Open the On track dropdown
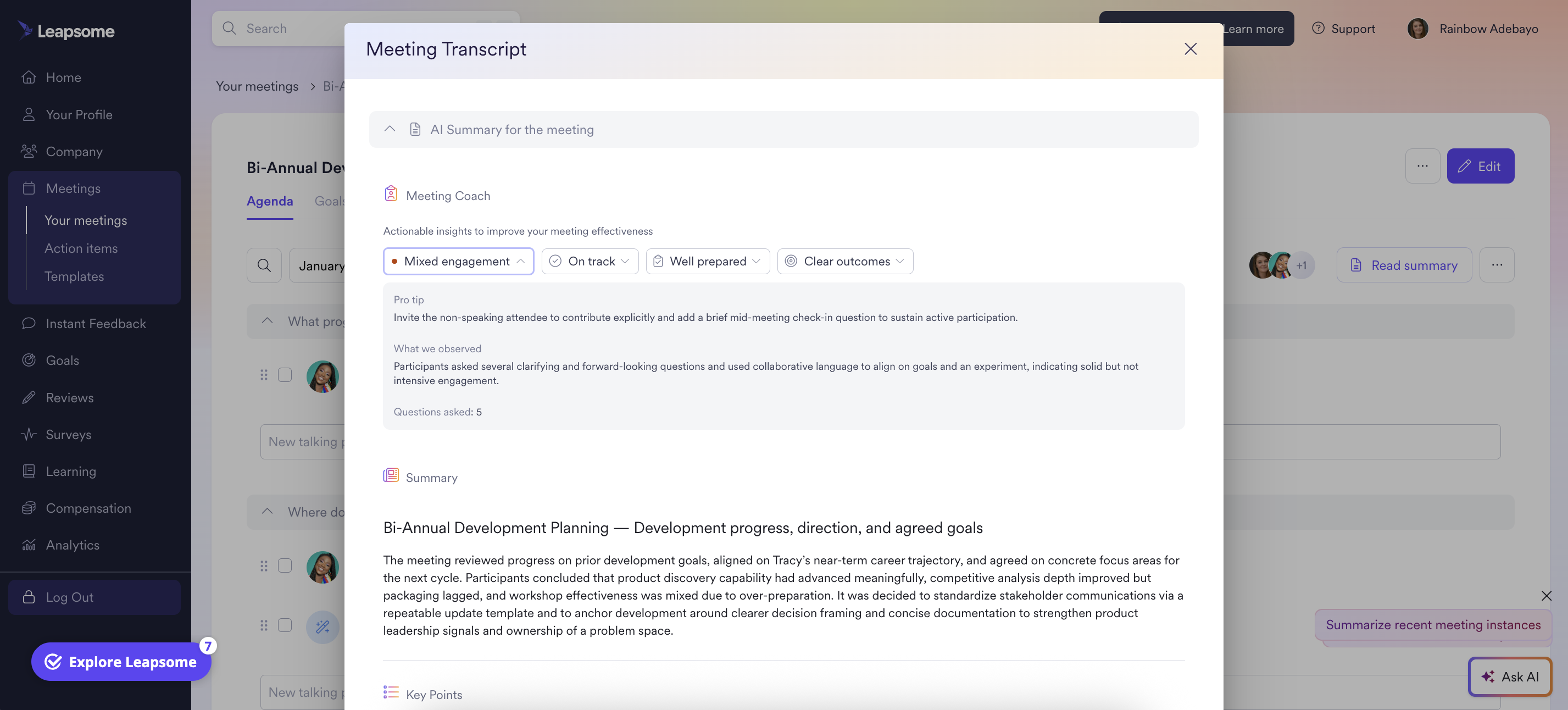 [589, 260]
